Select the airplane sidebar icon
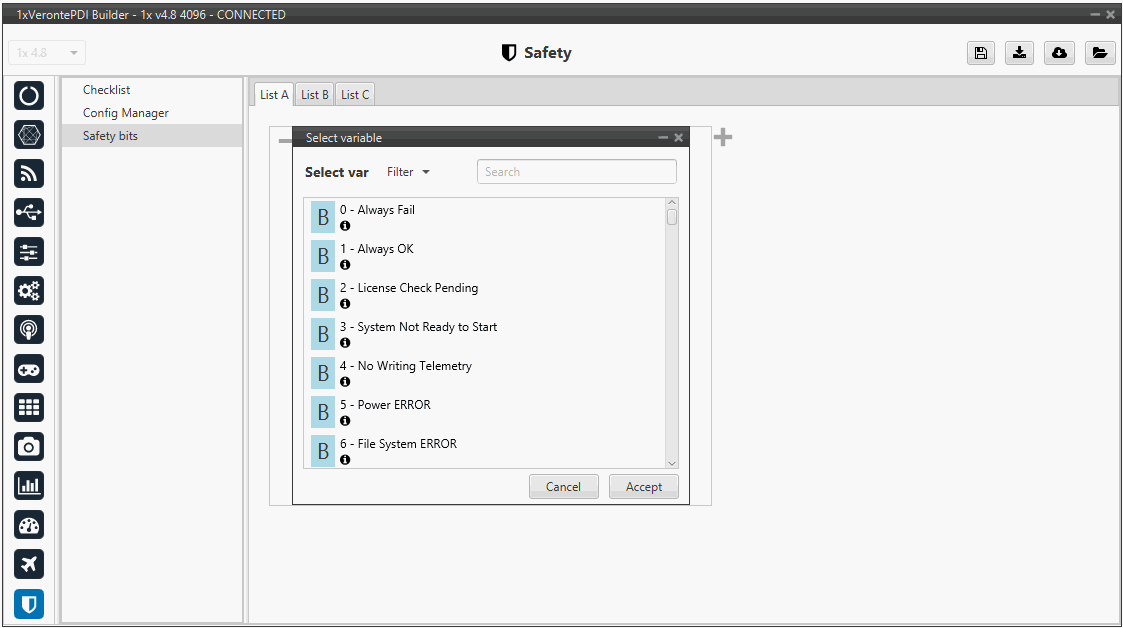The width and height of the screenshot is (1123, 628). (29, 564)
